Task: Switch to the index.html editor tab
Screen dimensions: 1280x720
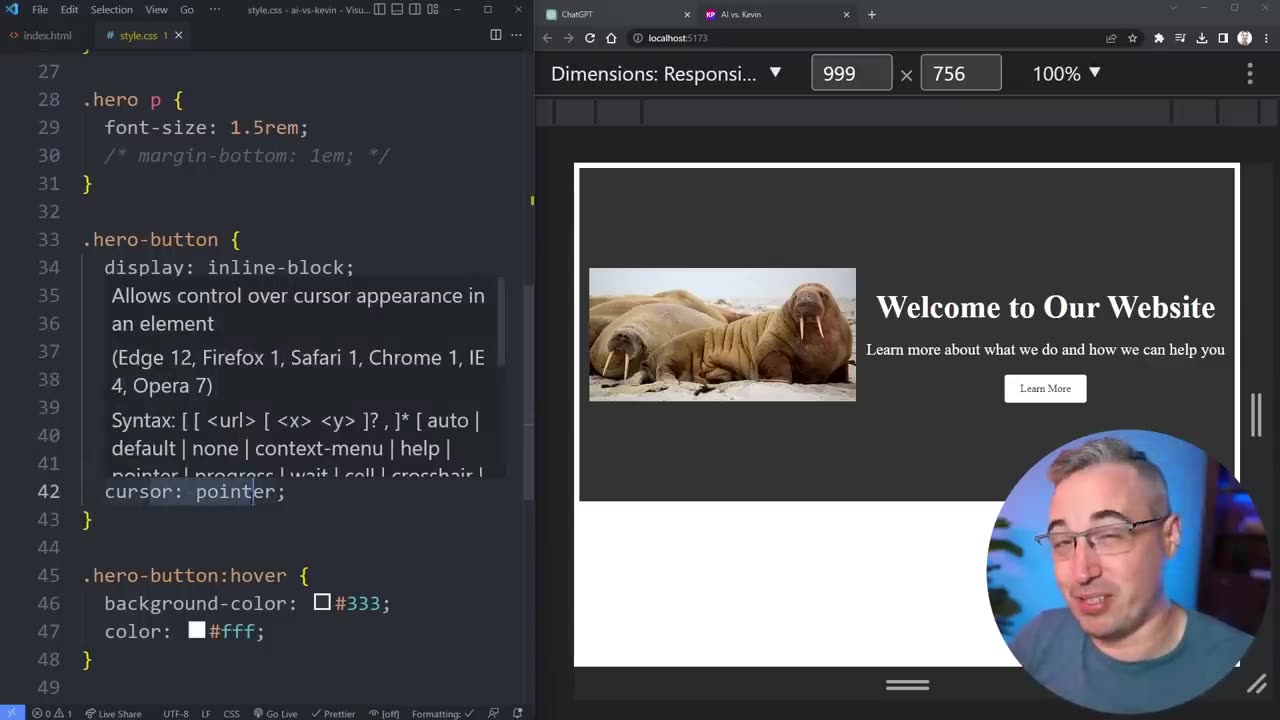Action: coord(41,35)
